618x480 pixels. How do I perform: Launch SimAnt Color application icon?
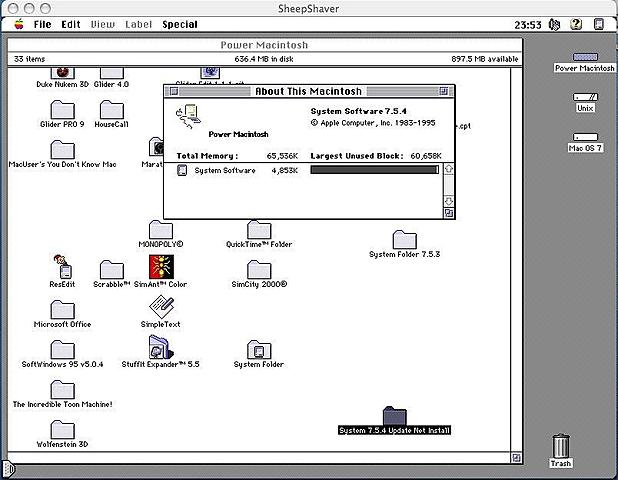[x=161, y=267]
